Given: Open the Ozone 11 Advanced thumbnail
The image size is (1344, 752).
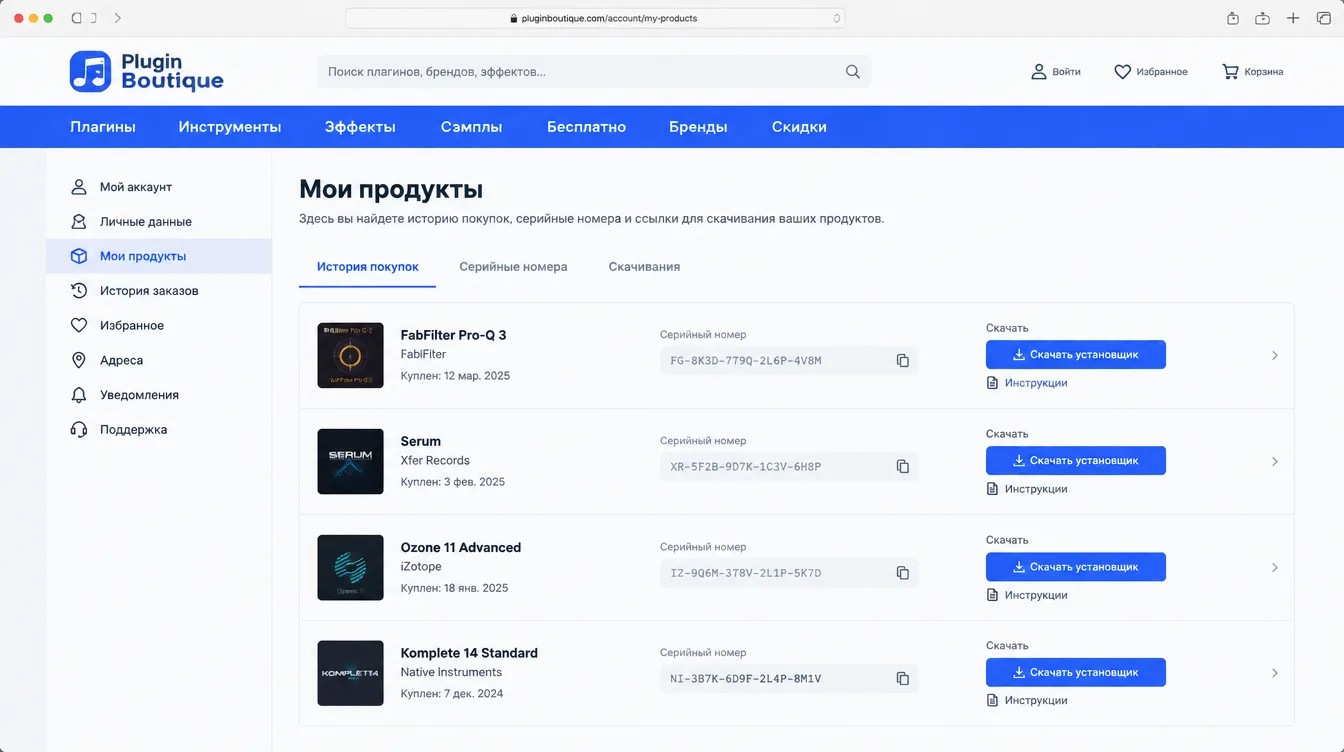Looking at the screenshot, I should tap(351, 567).
